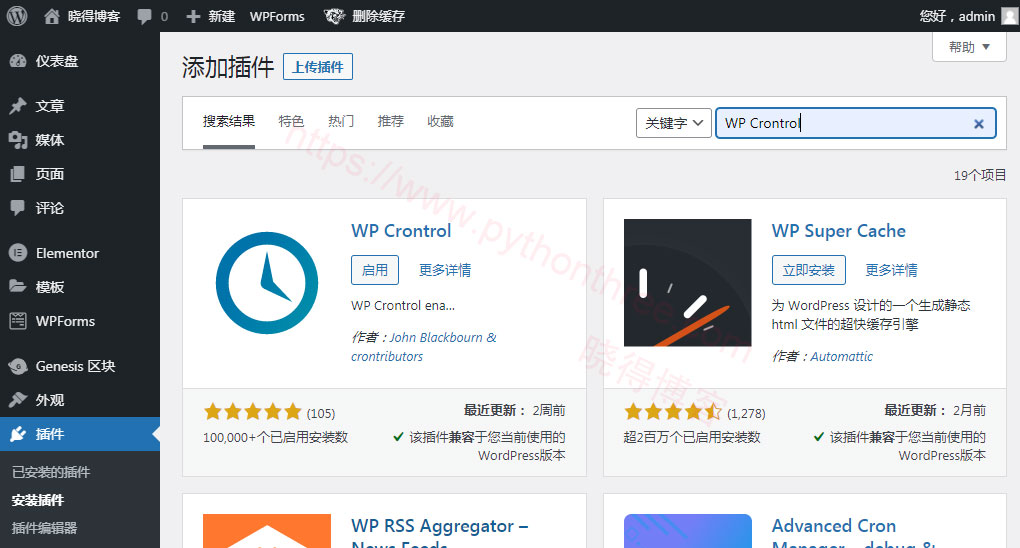The width and height of the screenshot is (1020, 548).
Task: Click the 上传插件 upload button
Action: [318, 66]
